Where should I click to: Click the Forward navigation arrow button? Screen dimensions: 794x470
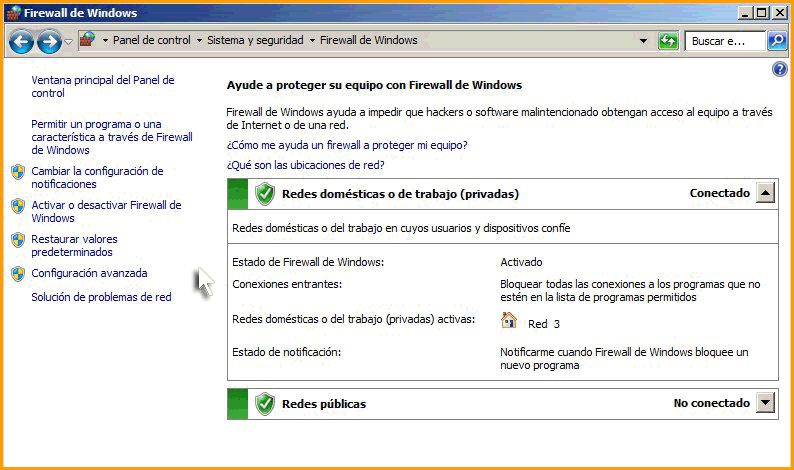coord(48,42)
